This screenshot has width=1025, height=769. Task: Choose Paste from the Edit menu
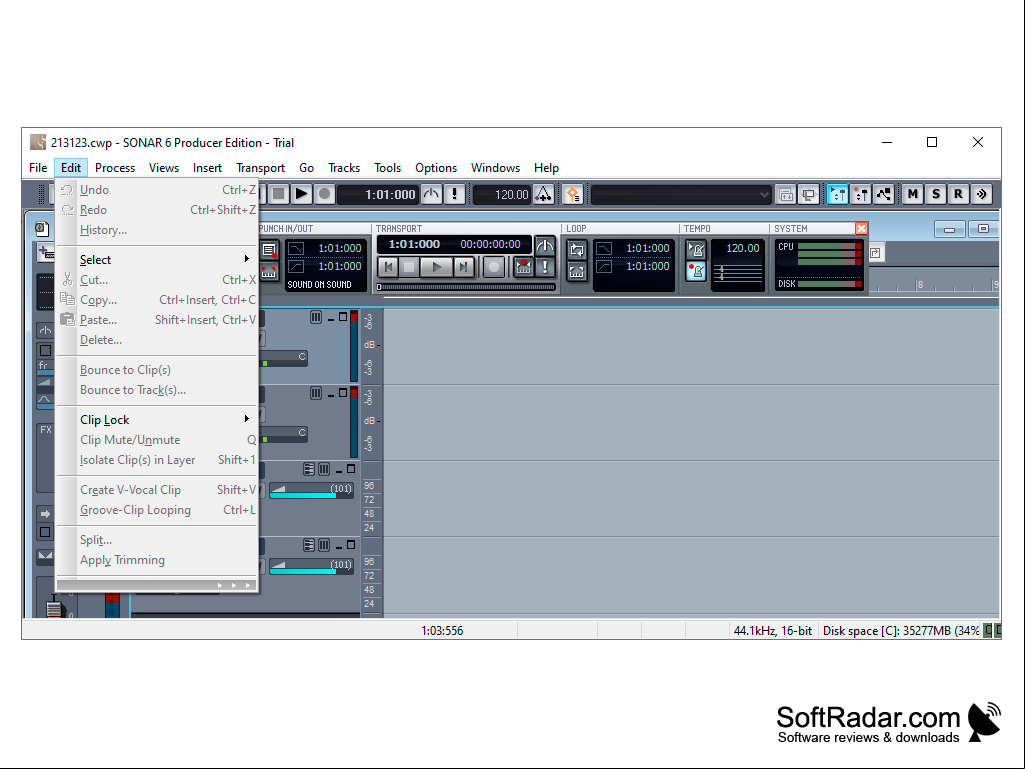156,320
